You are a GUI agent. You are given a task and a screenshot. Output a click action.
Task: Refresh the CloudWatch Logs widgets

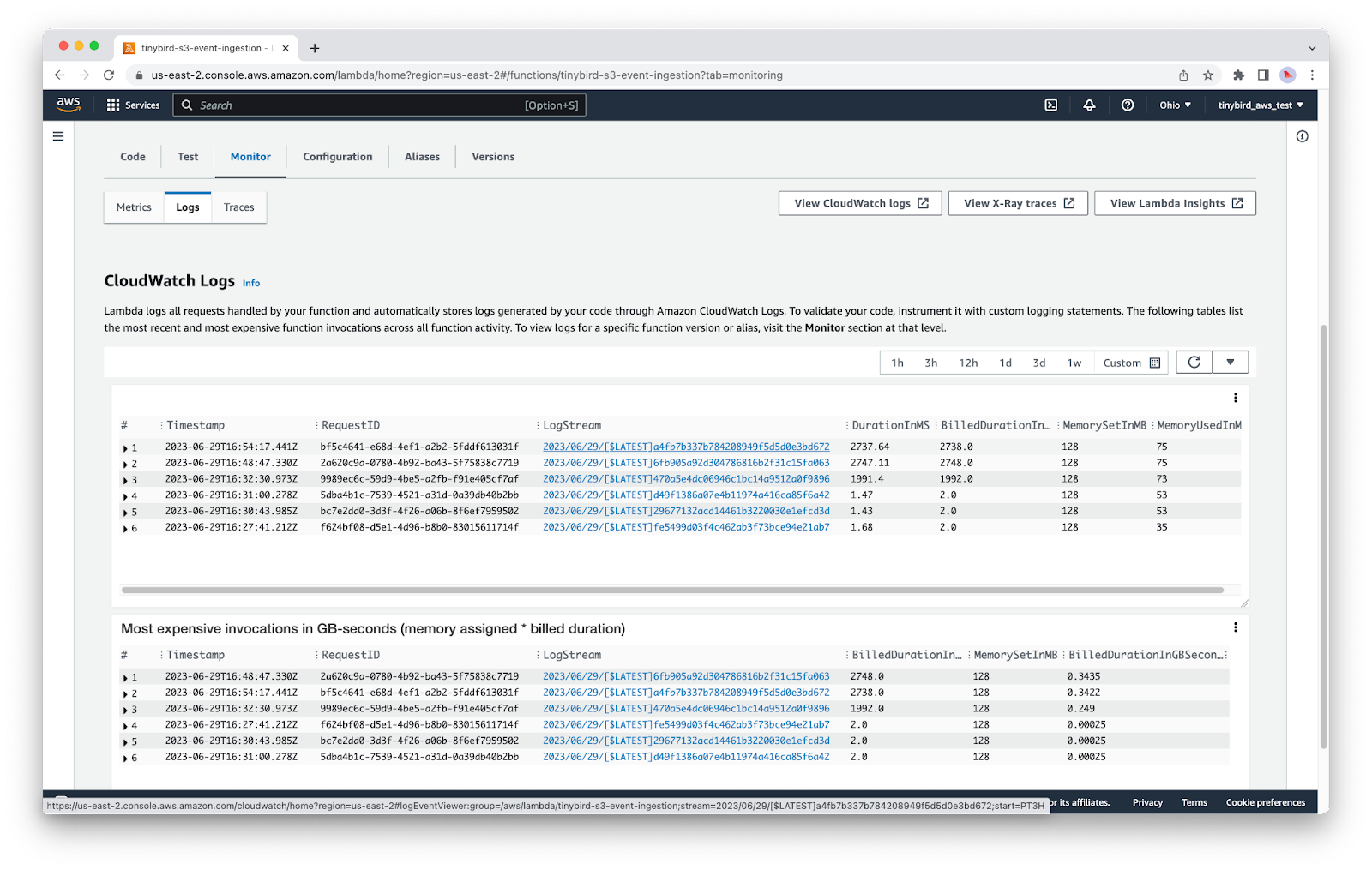1194,363
